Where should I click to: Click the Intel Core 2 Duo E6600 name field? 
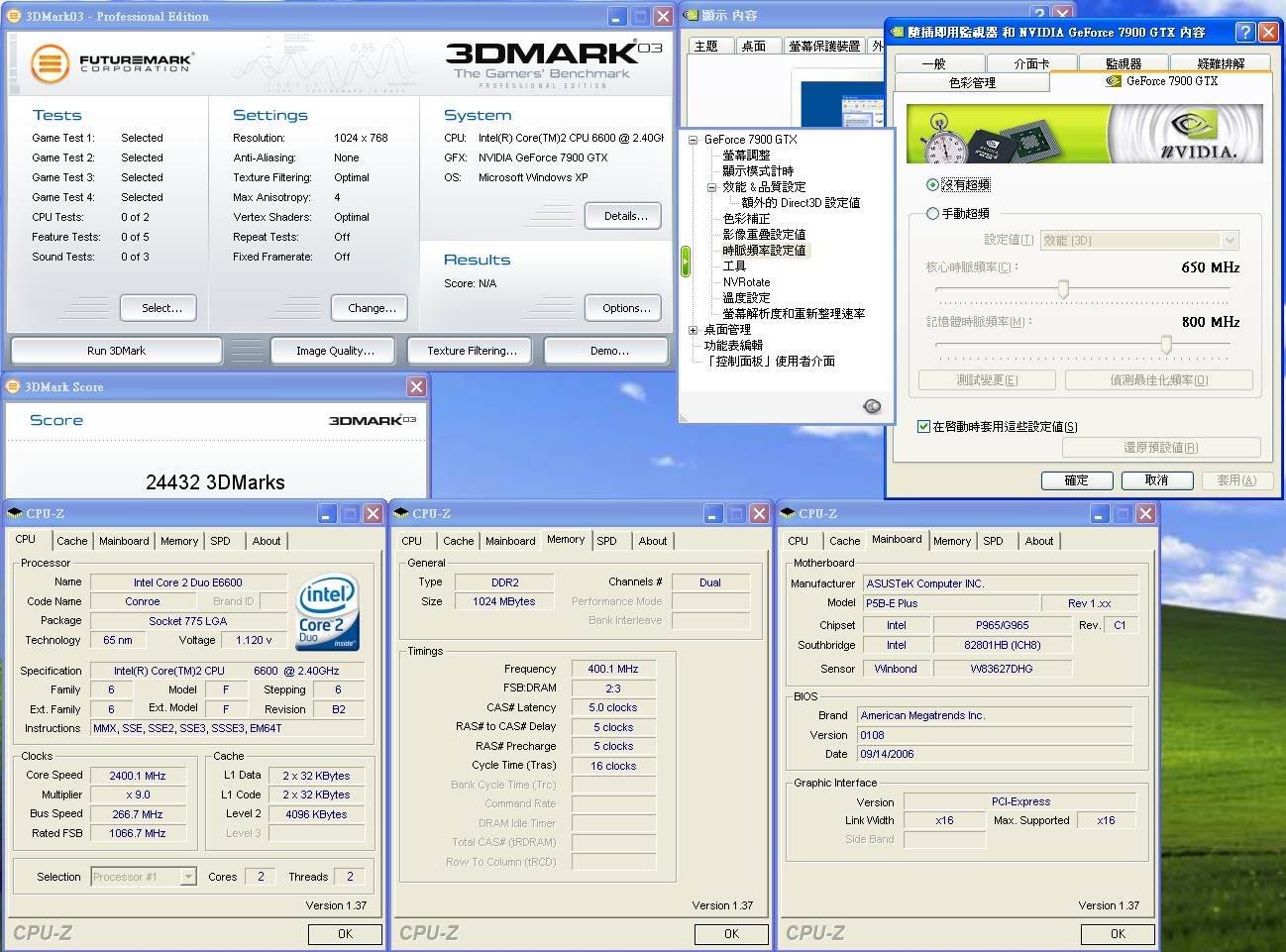pyautogui.click(x=188, y=582)
